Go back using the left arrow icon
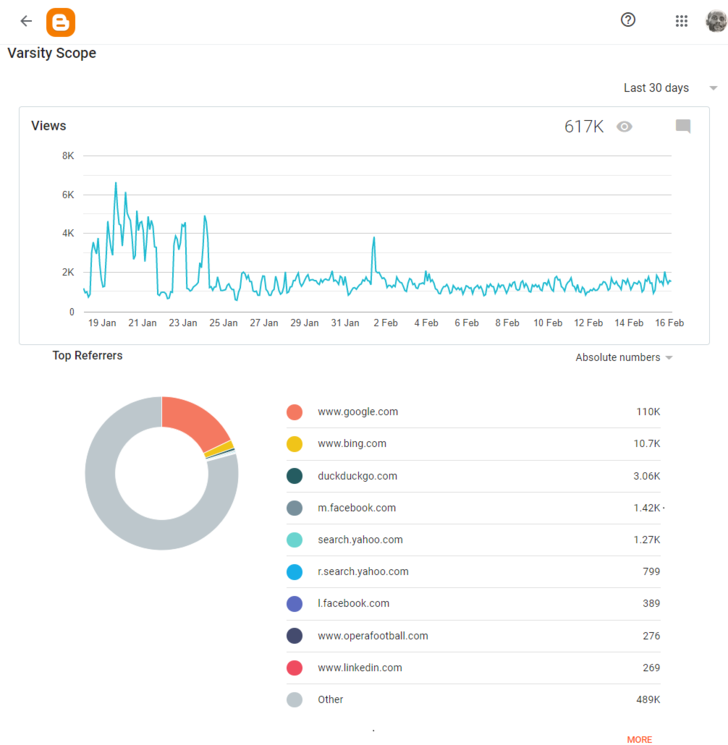Screen dimensions: 728x745 click(x=26, y=21)
